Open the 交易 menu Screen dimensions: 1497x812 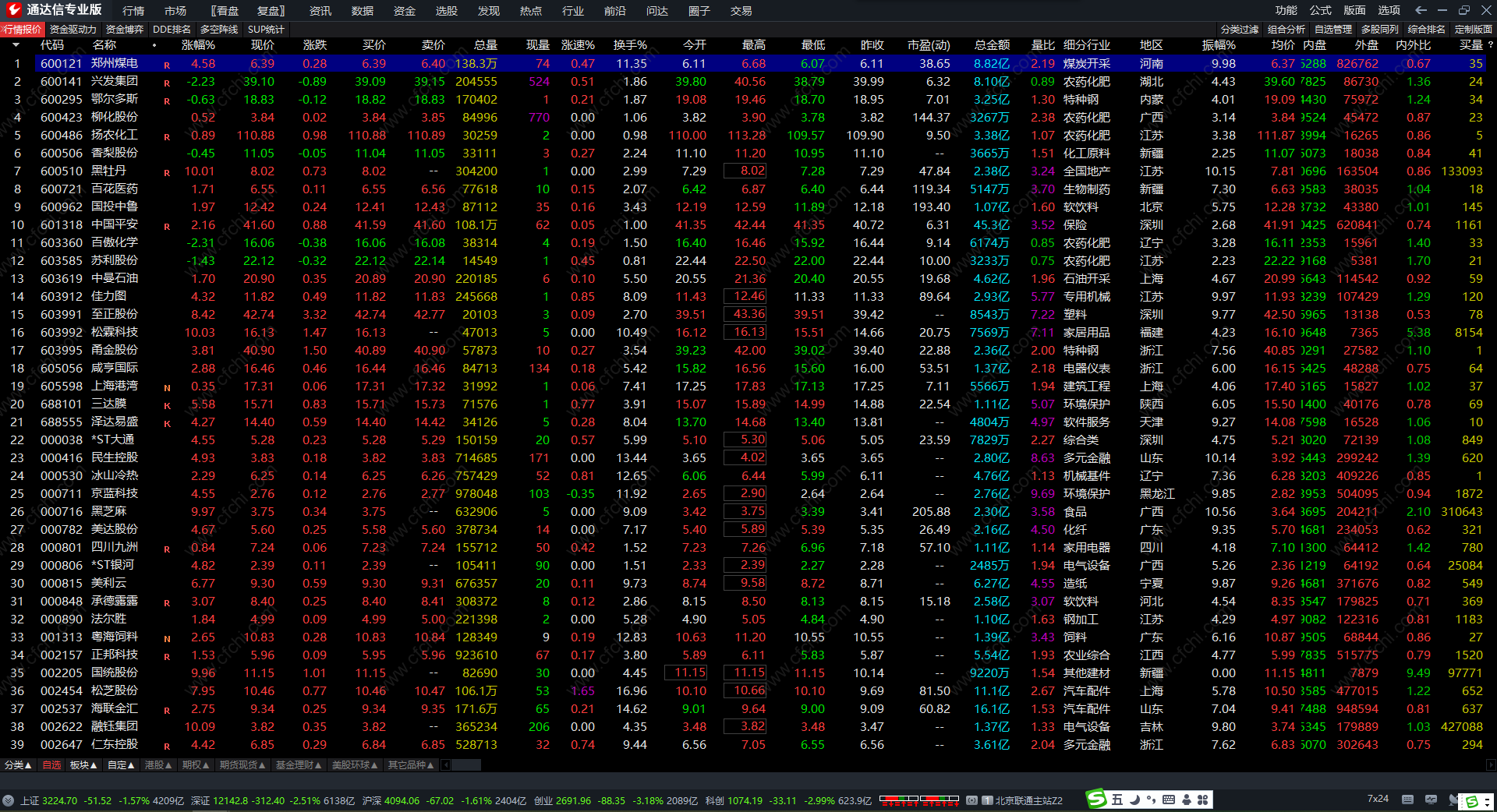pyautogui.click(x=741, y=11)
